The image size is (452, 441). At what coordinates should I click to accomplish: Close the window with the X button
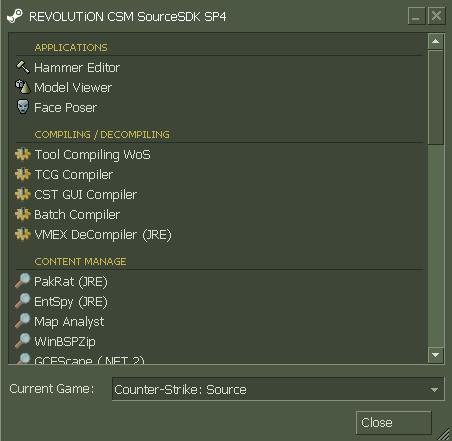(436, 16)
